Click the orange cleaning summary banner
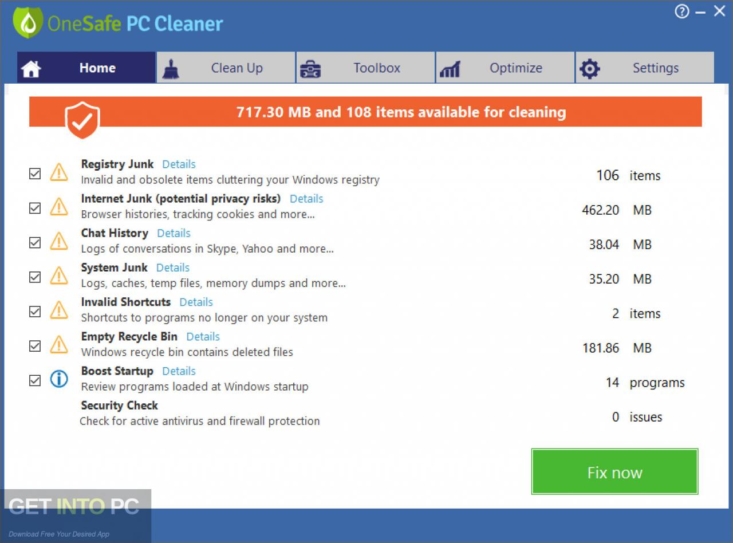Image resolution: width=733 pixels, height=543 pixels. click(x=366, y=112)
